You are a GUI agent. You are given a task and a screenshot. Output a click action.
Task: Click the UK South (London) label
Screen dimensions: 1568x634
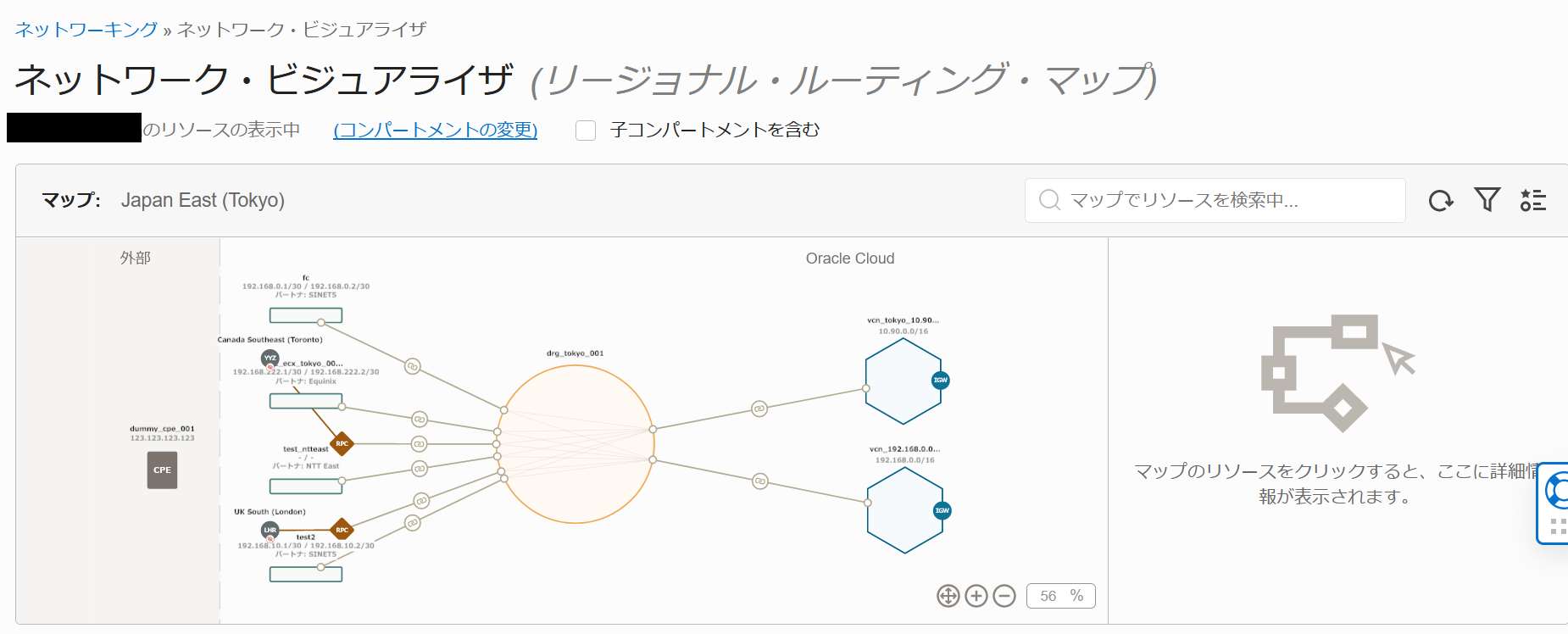click(270, 512)
